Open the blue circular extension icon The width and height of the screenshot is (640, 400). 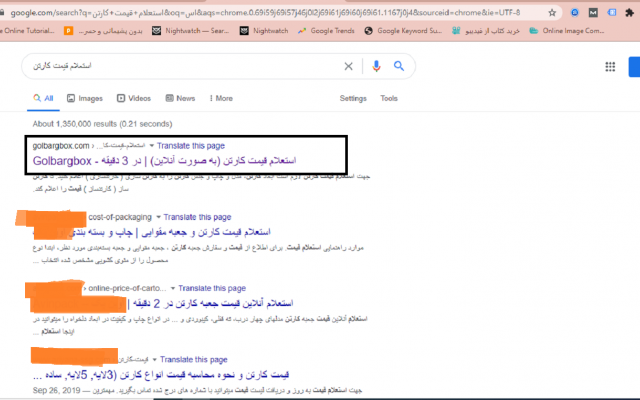(574, 13)
